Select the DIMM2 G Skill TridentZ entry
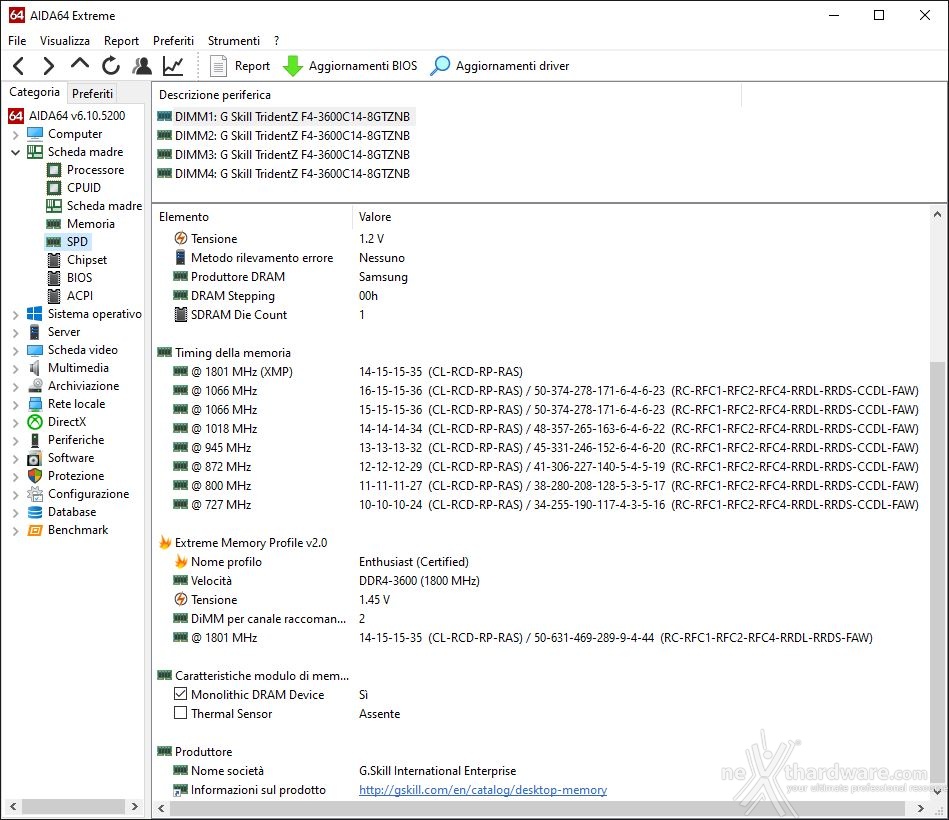This screenshot has height=820, width=949. (x=284, y=136)
